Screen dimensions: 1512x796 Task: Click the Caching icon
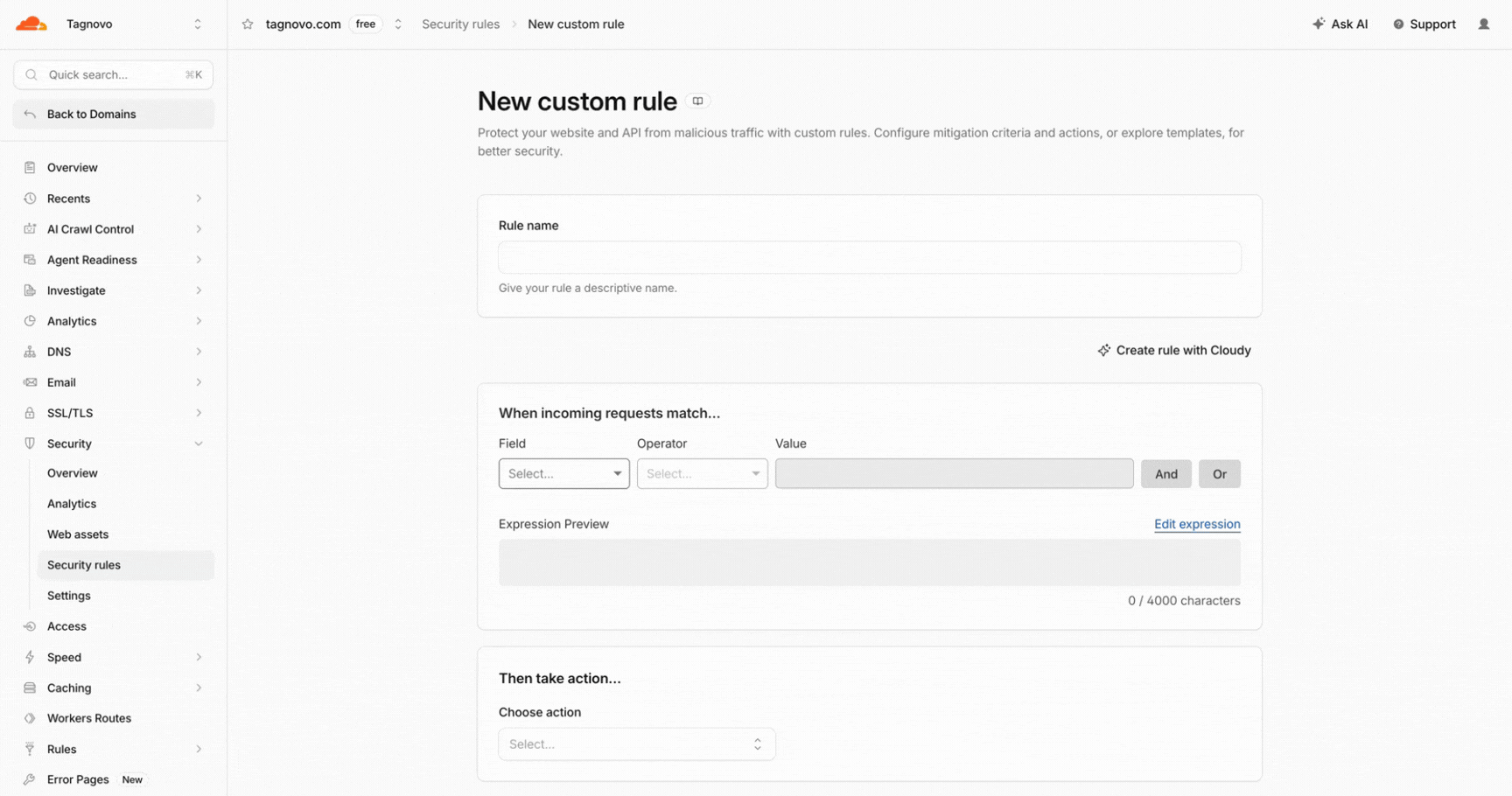[x=30, y=688]
